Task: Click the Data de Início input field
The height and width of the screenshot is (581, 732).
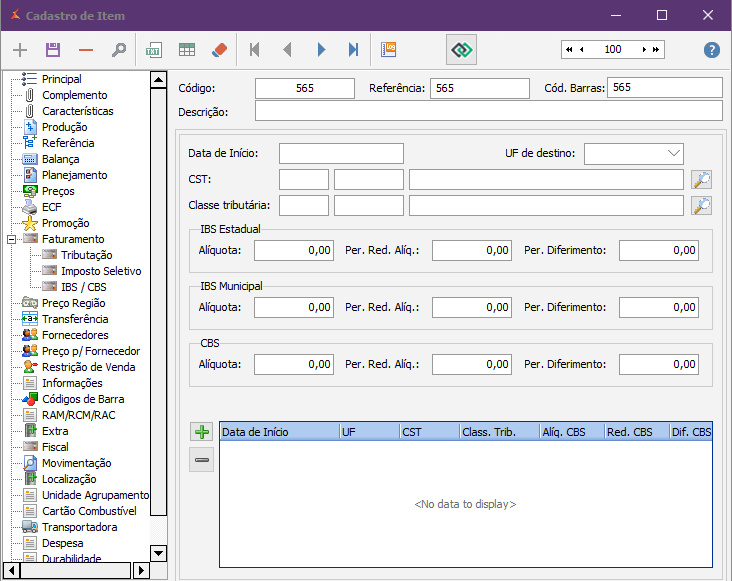Action: click(341, 153)
